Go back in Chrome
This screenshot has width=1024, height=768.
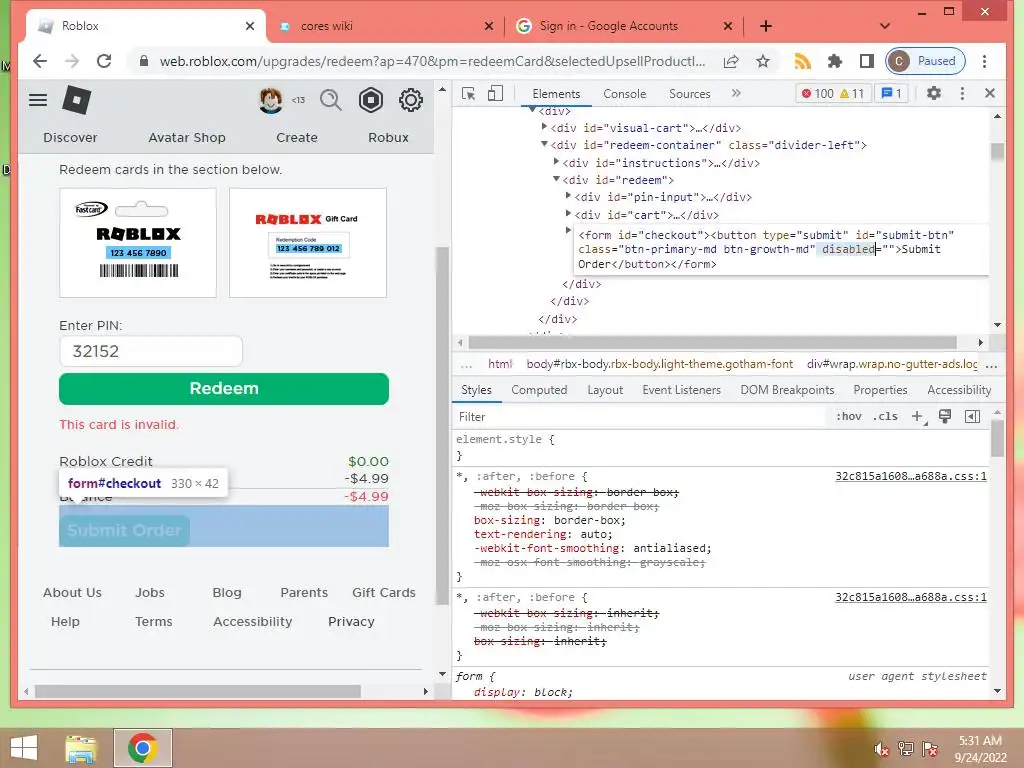point(40,61)
